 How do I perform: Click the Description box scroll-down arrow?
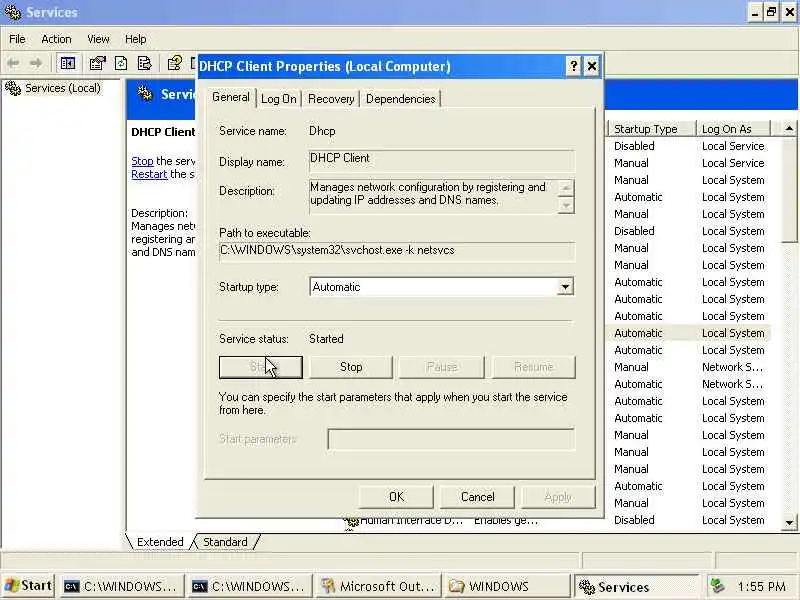[x=565, y=205]
